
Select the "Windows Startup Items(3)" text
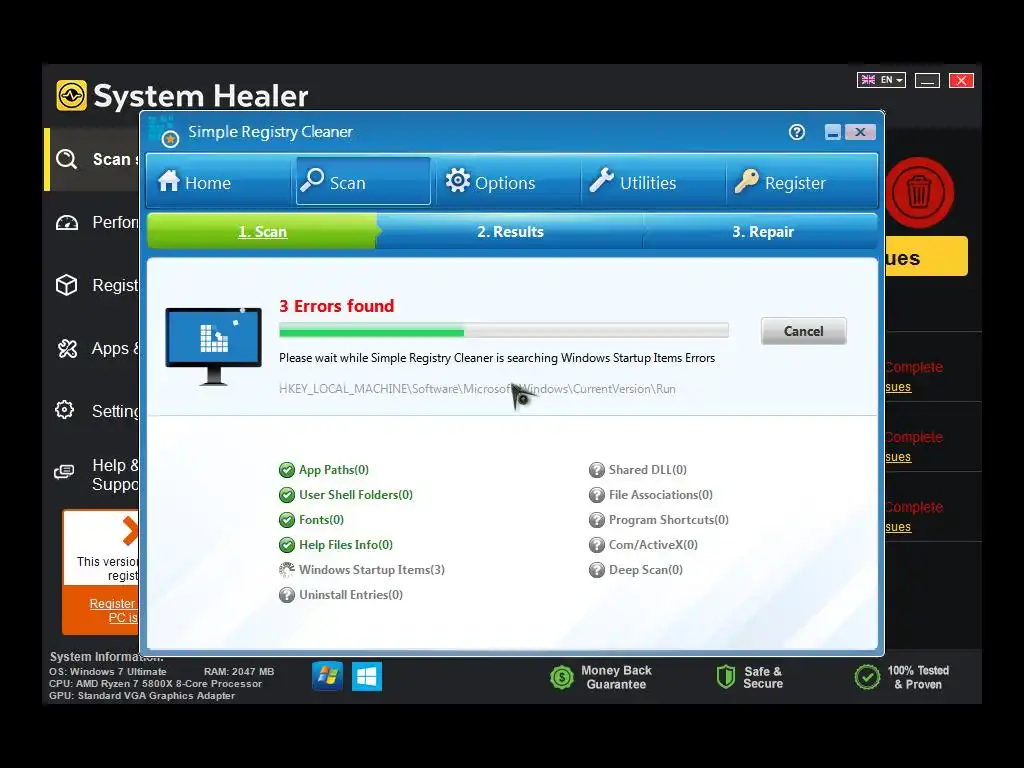pos(372,569)
